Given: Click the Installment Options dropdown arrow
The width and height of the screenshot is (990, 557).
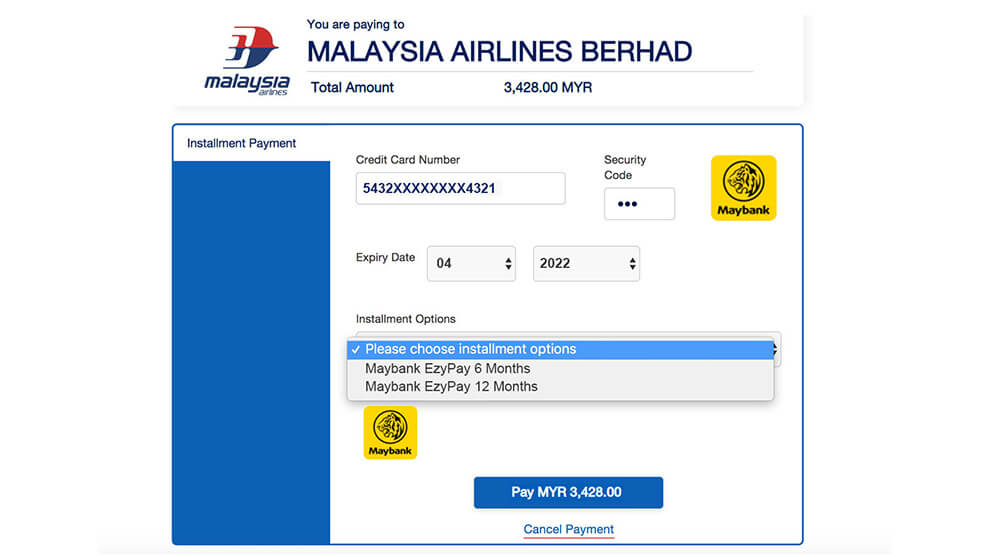Looking at the screenshot, I should [x=777, y=349].
